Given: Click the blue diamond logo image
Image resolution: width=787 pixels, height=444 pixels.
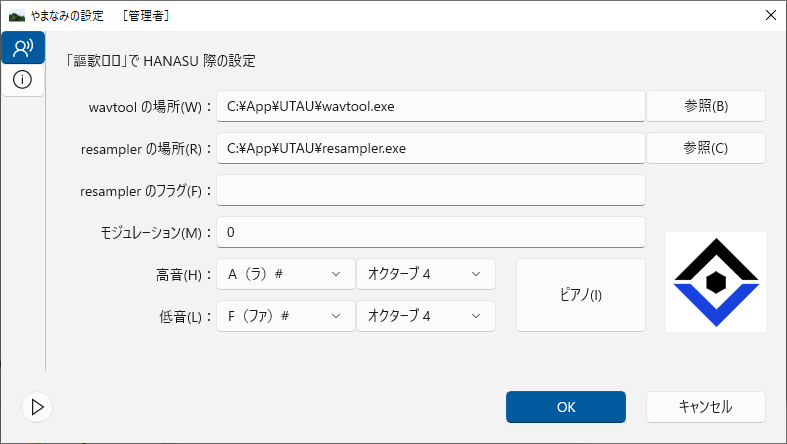Looking at the screenshot, I should point(716,282).
